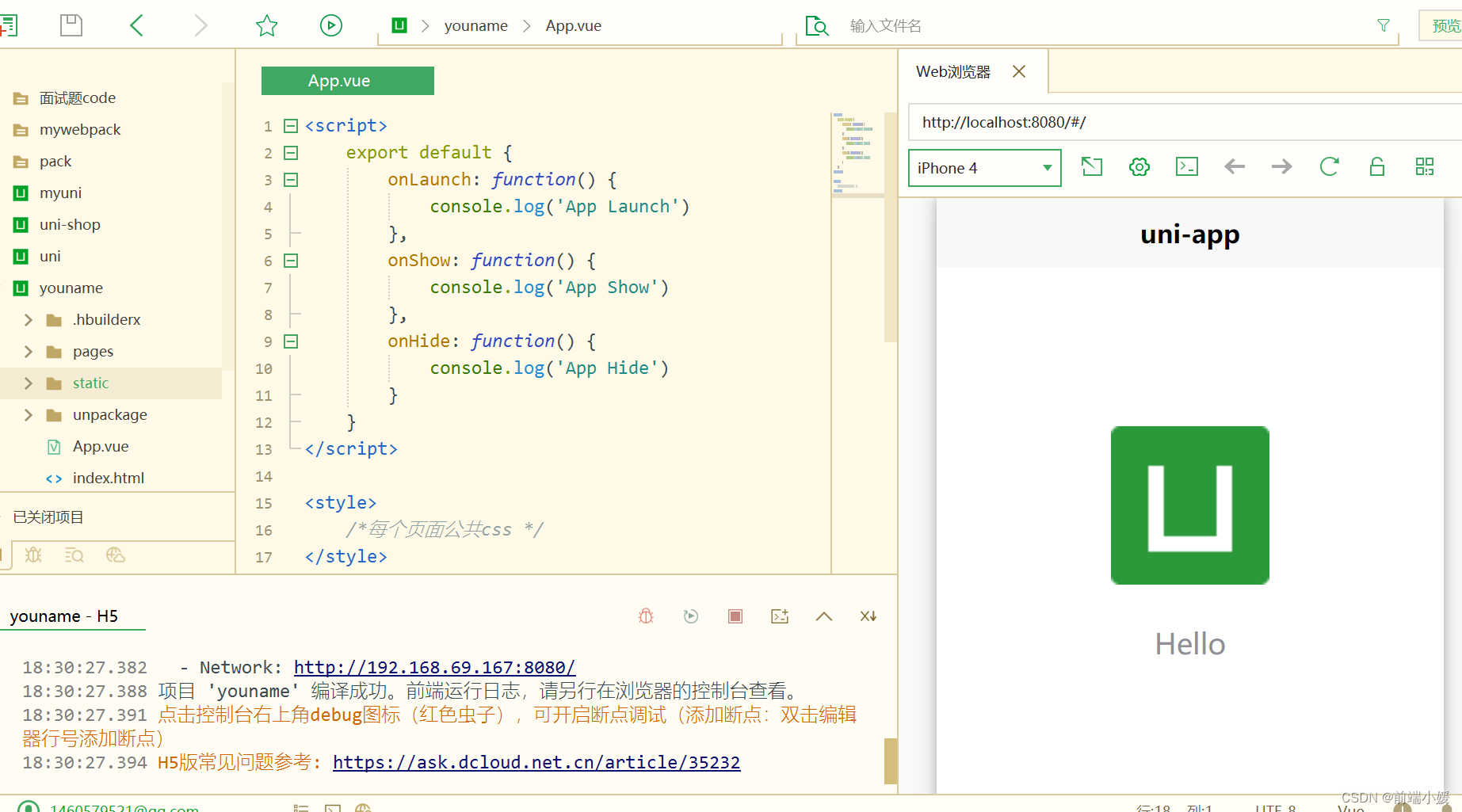This screenshot has height=812, width=1462.
Task: Expand the pages folder
Action: point(29,351)
